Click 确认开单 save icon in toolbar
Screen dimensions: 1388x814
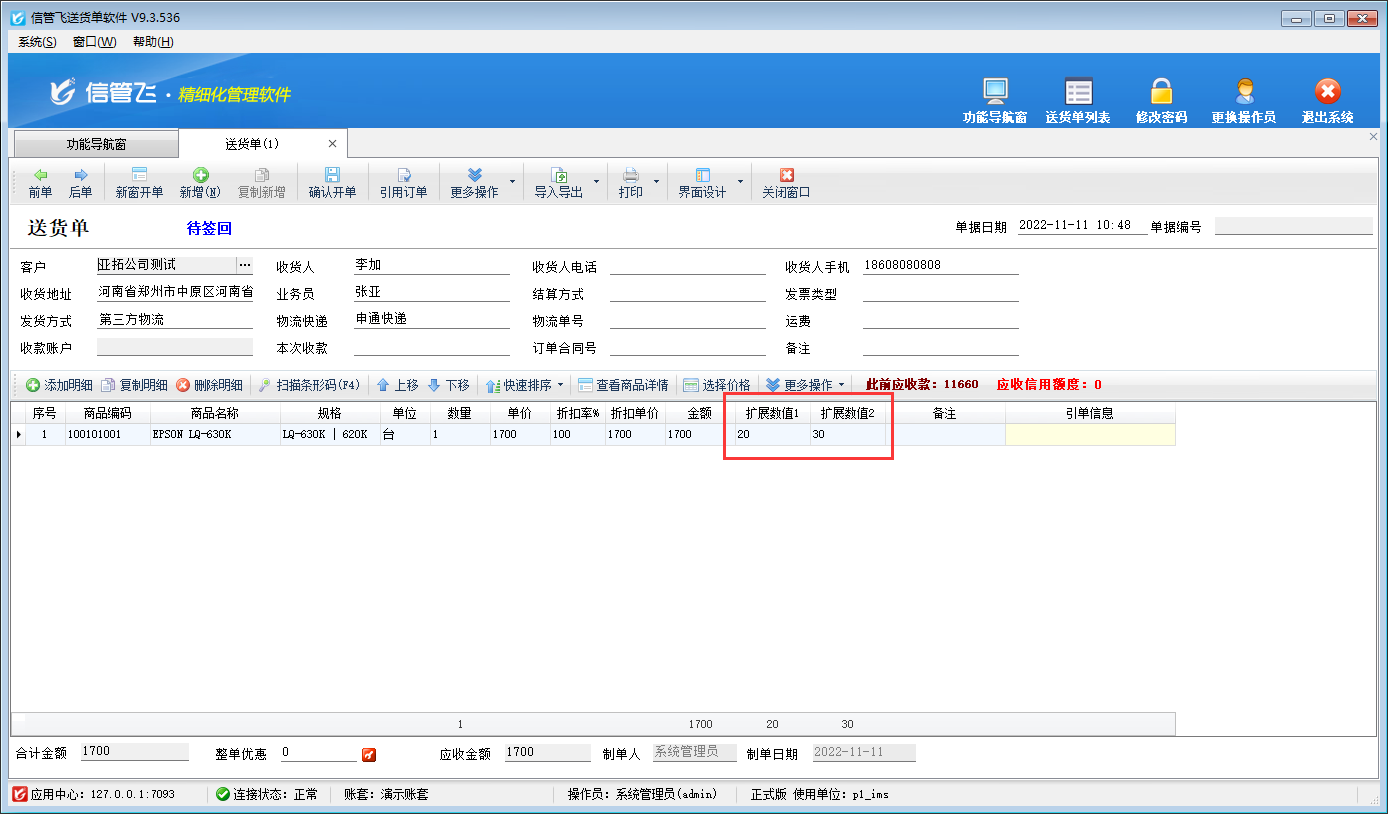tap(332, 175)
